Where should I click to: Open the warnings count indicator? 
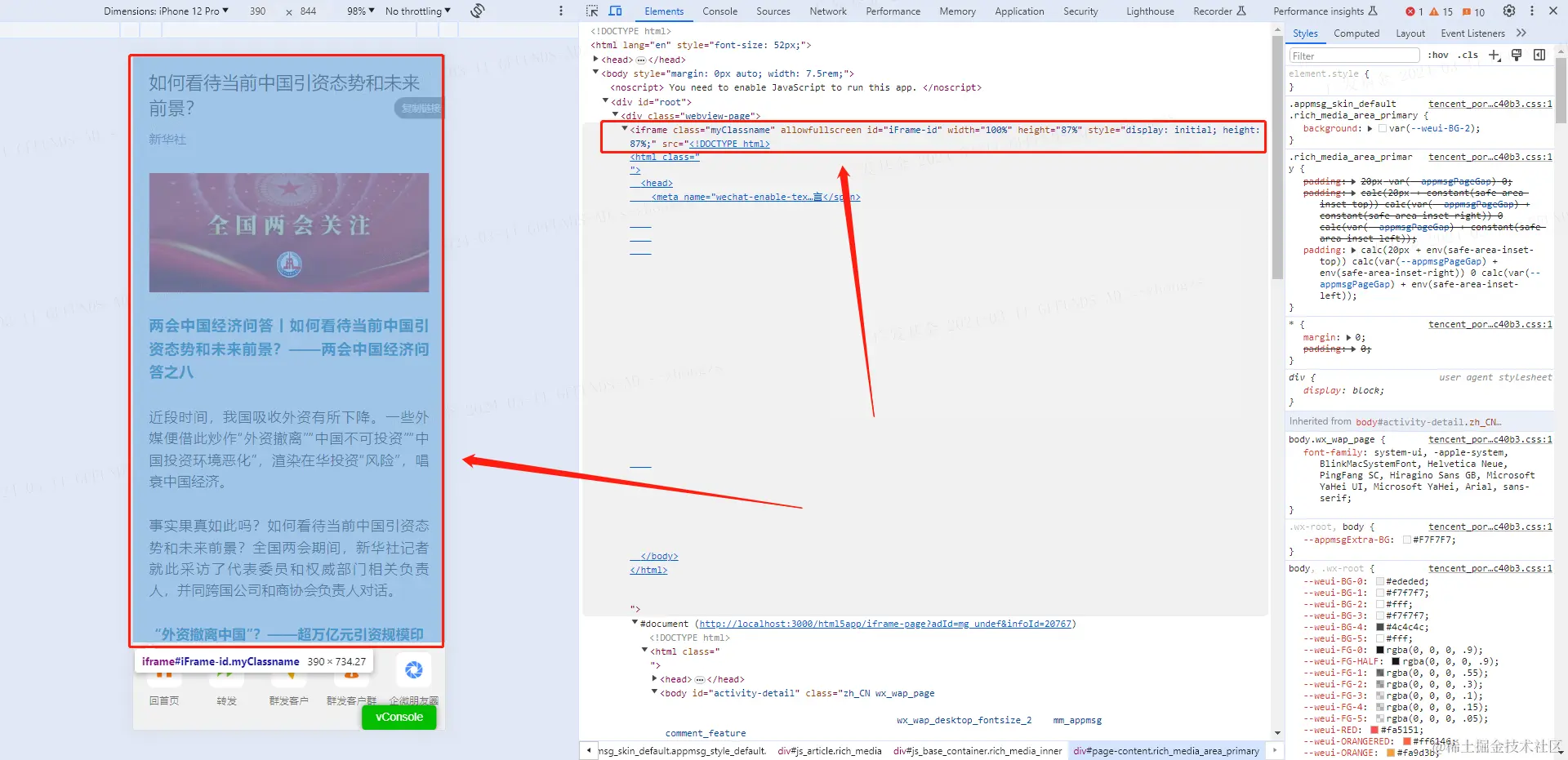click(1441, 11)
